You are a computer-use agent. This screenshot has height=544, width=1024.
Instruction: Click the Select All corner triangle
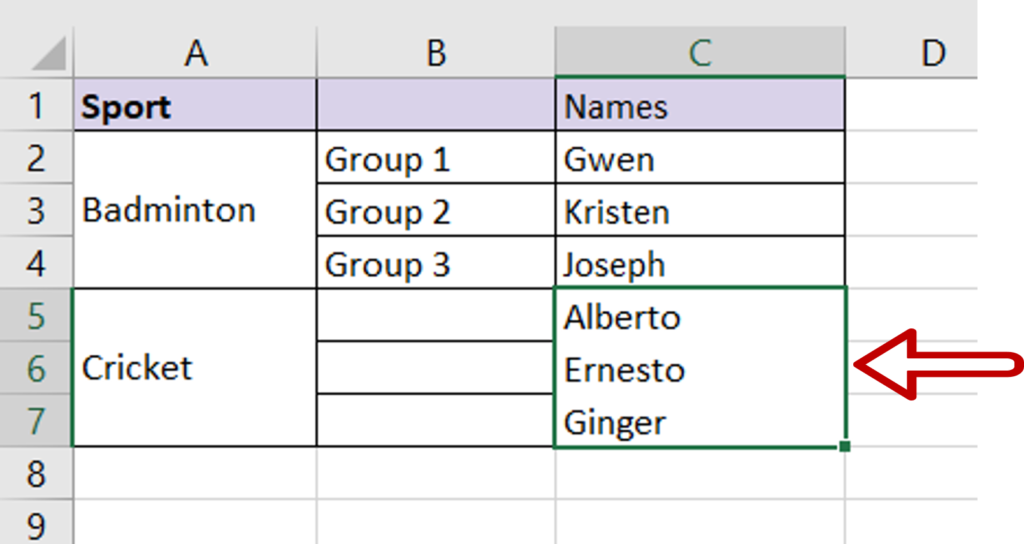(x=48, y=53)
